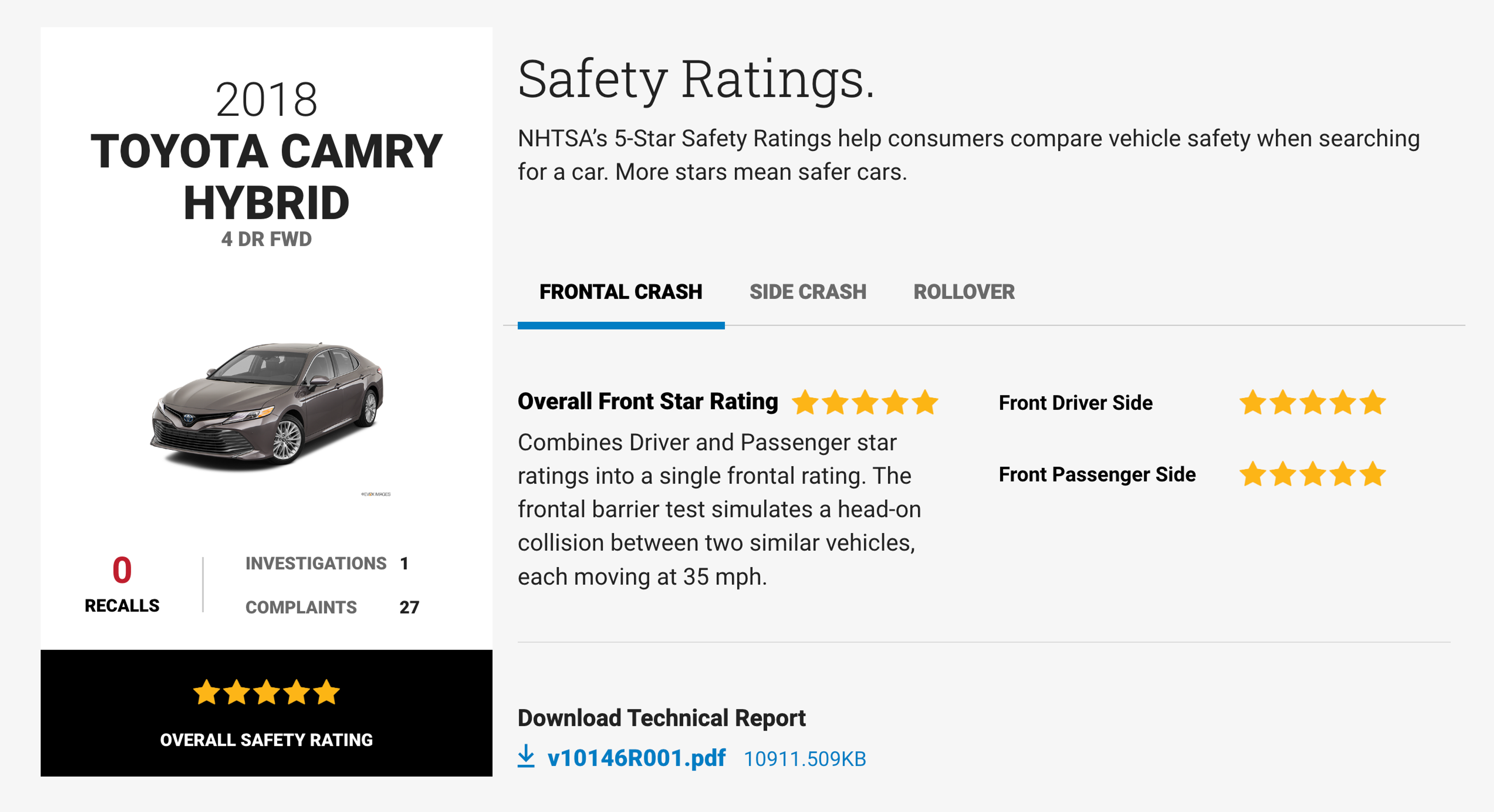Open the Rollover tab

[x=964, y=292]
